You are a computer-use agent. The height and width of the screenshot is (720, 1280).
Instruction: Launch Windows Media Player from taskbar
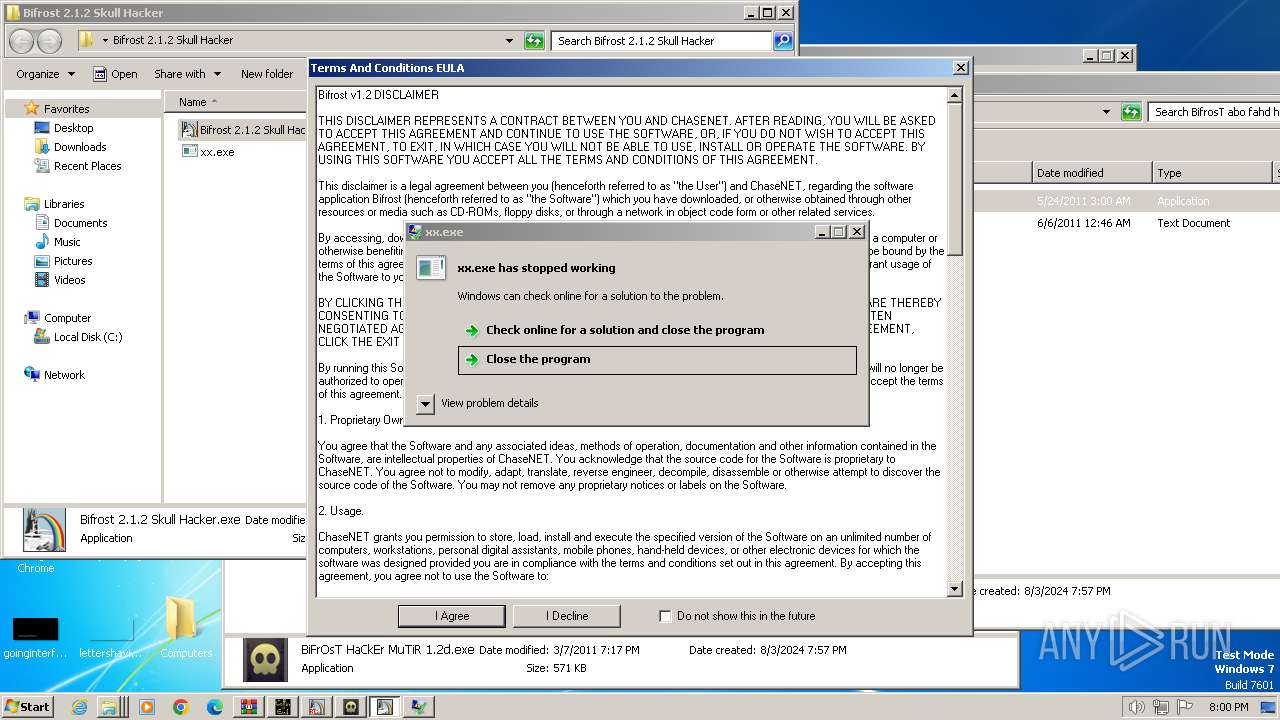pos(147,707)
